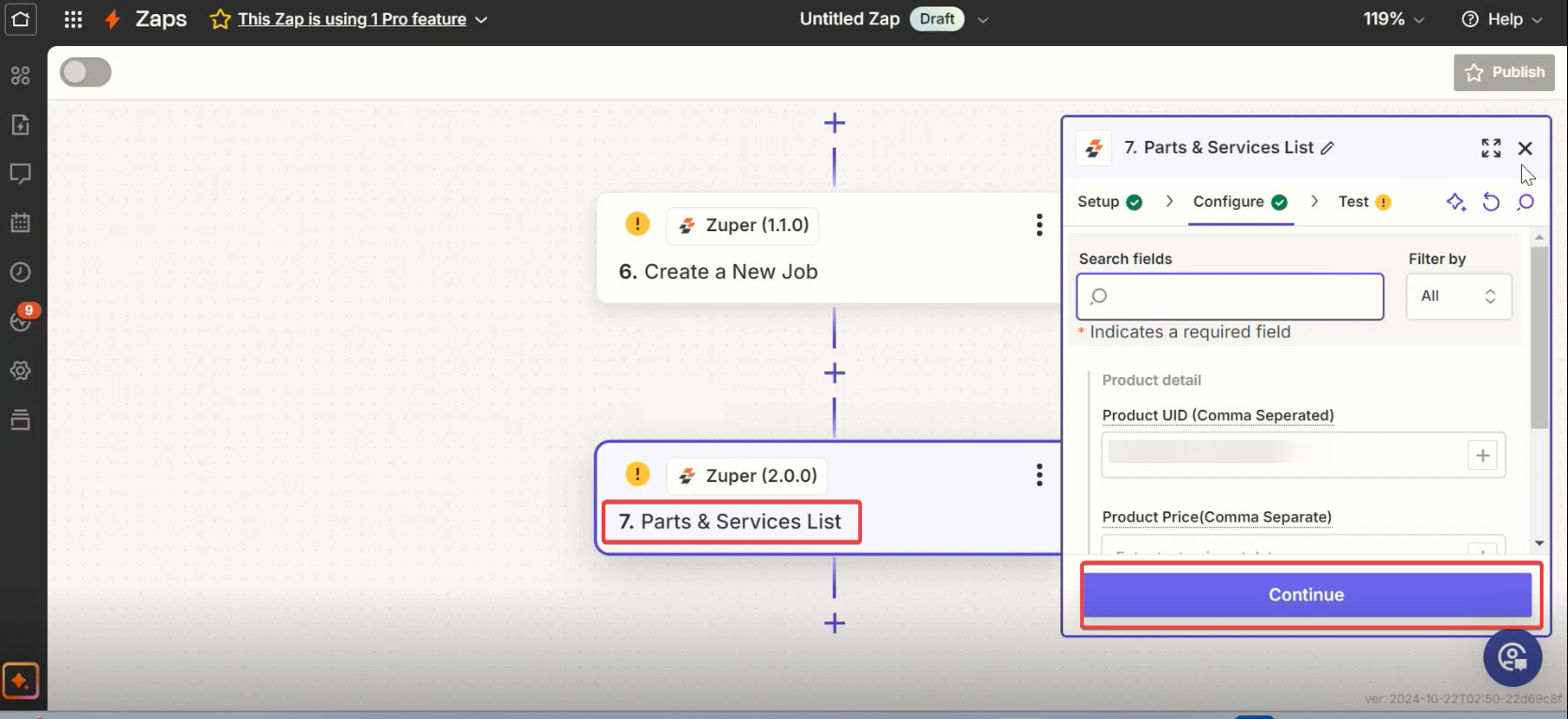
Task: Open the calendar icon in left sidebar
Action: click(x=21, y=223)
